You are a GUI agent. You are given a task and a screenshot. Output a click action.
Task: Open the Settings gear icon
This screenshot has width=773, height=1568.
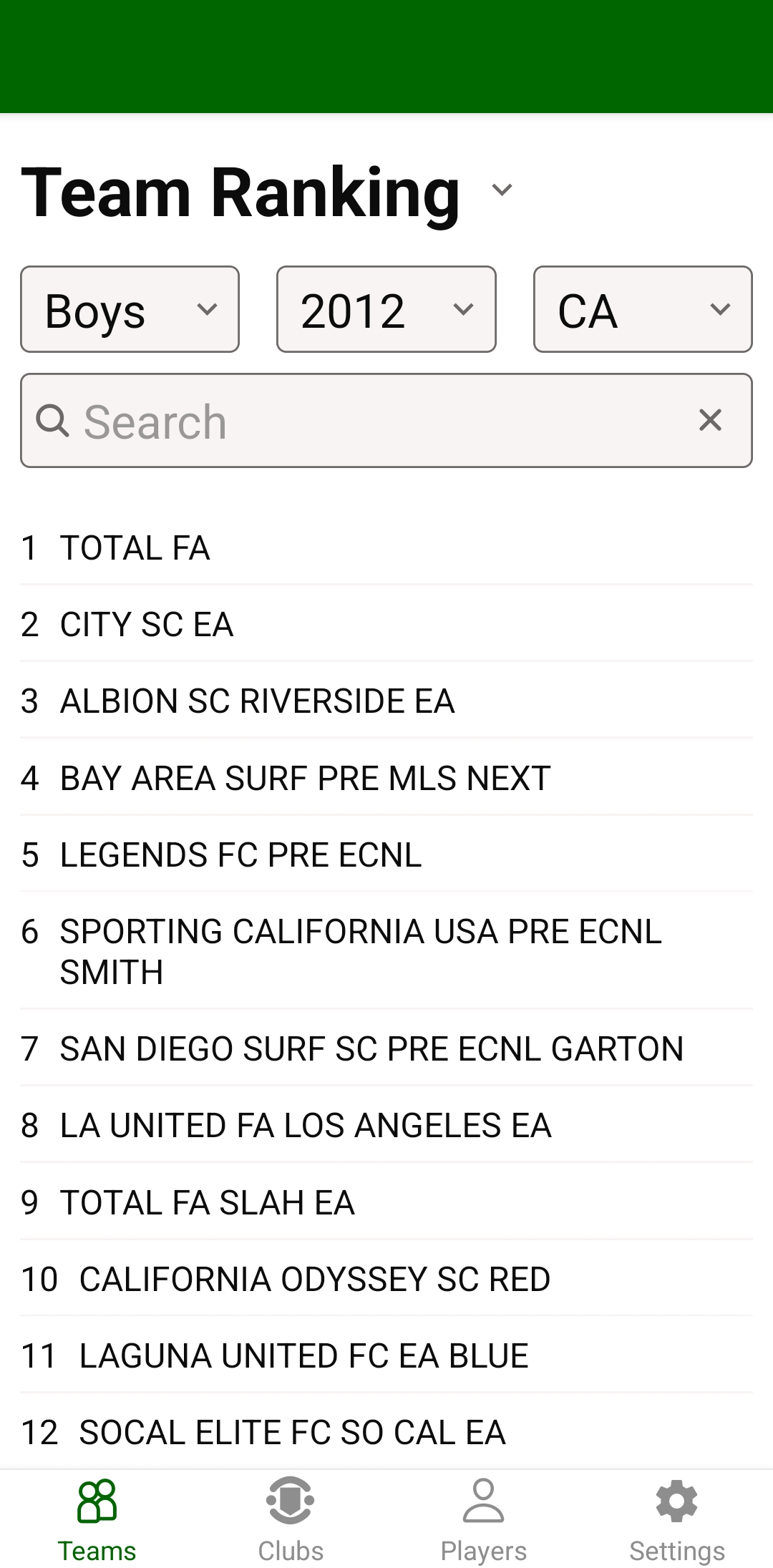[x=676, y=1501]
